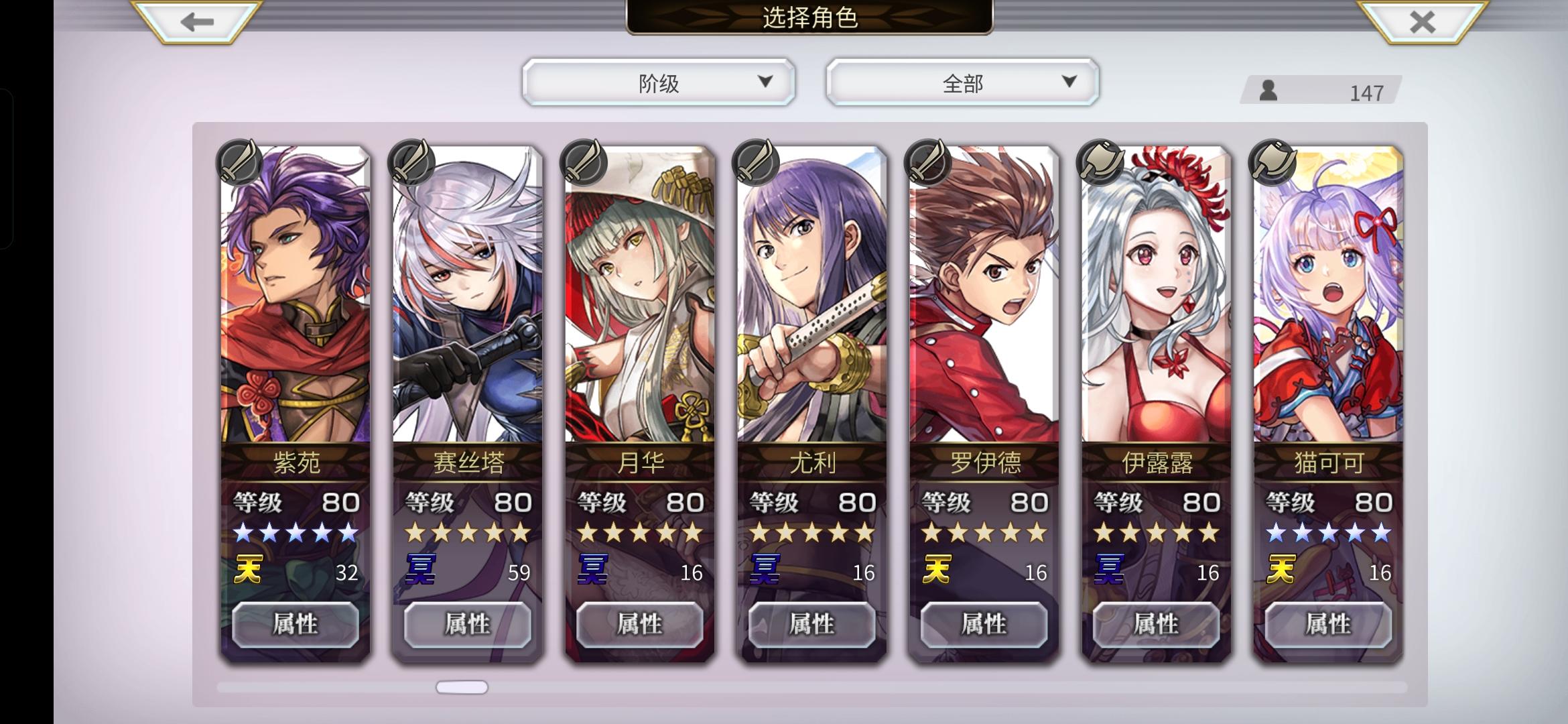
Task: Show 属性 for 赛丝塔
Action: point(468,625)
